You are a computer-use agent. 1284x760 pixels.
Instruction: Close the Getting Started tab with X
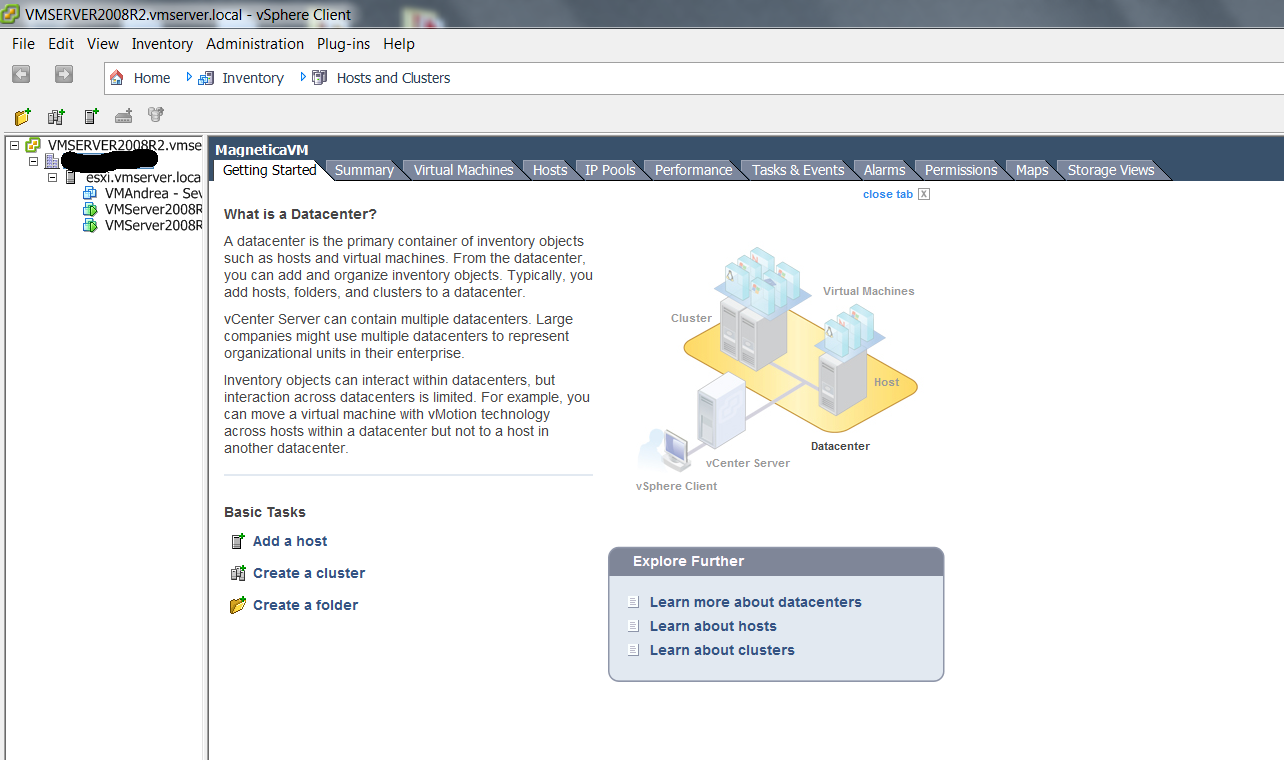(x=924, y=194)
